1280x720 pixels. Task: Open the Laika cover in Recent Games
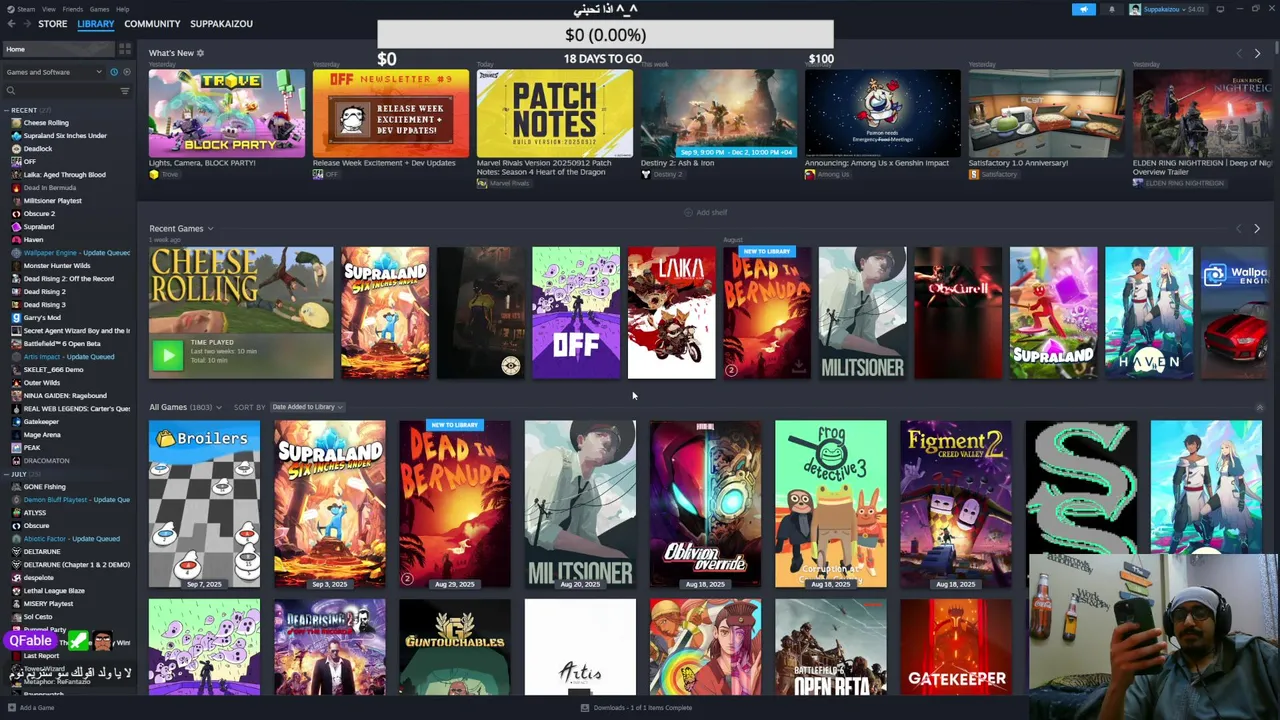[671, 313]
